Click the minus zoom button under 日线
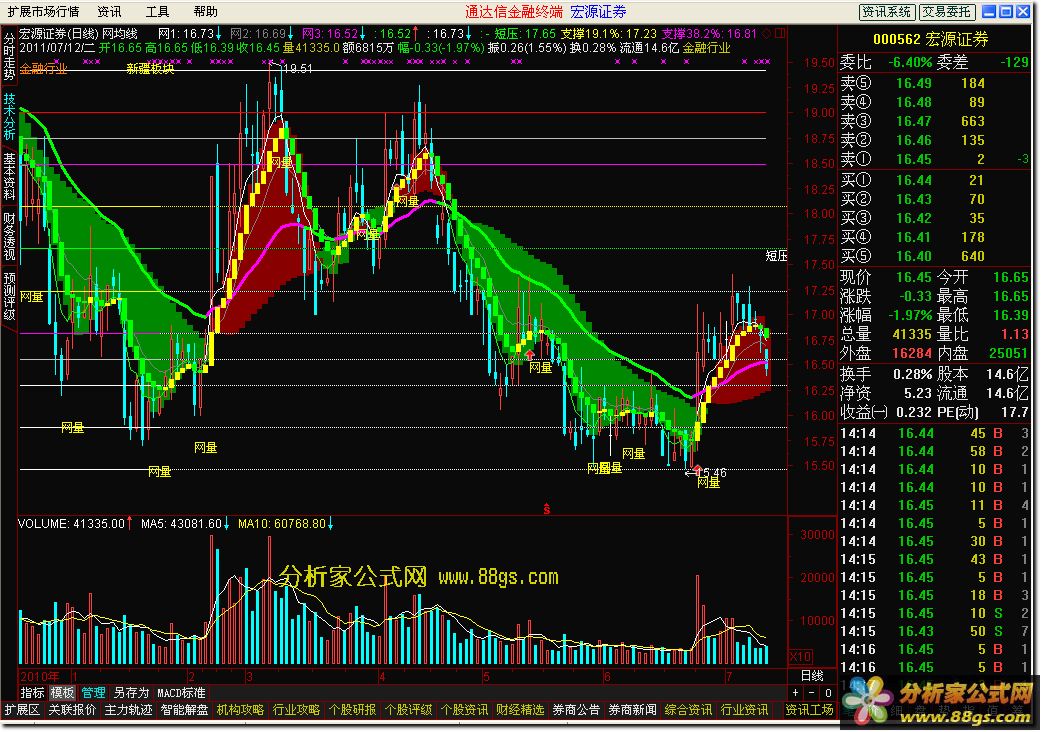1042x732 pixels. point(811,693)
